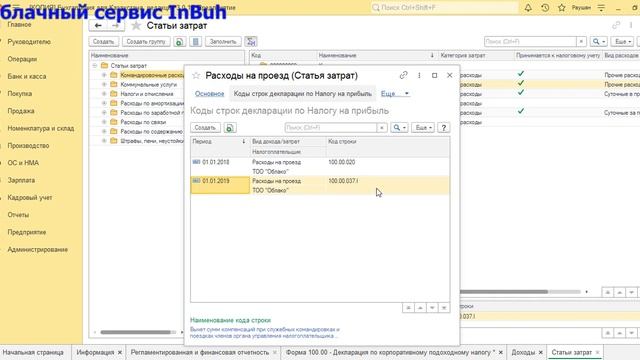Viewport: 640px width, 360px height.
Task: Expand Командировочные расходы folder
Action: 104,75
